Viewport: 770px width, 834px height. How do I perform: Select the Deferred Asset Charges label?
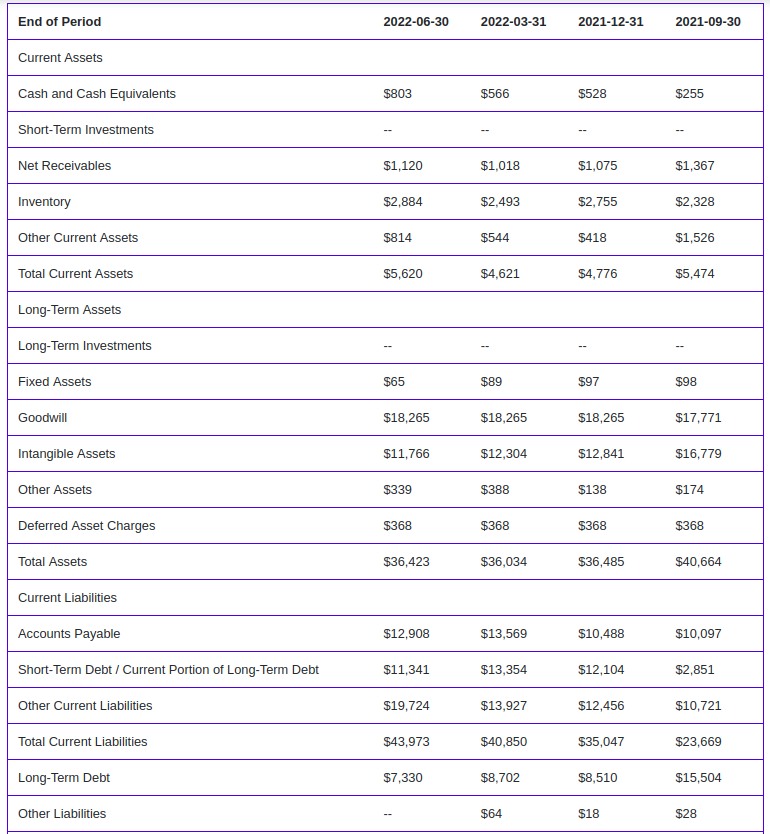(87, 526)
